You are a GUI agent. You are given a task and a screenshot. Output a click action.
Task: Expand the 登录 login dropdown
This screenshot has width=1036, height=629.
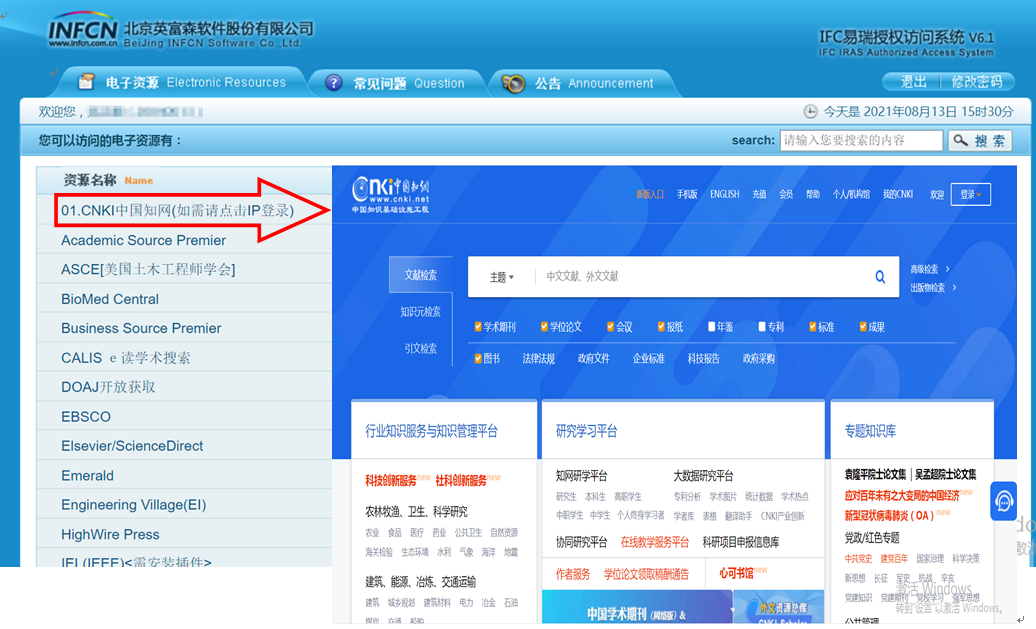970,194
